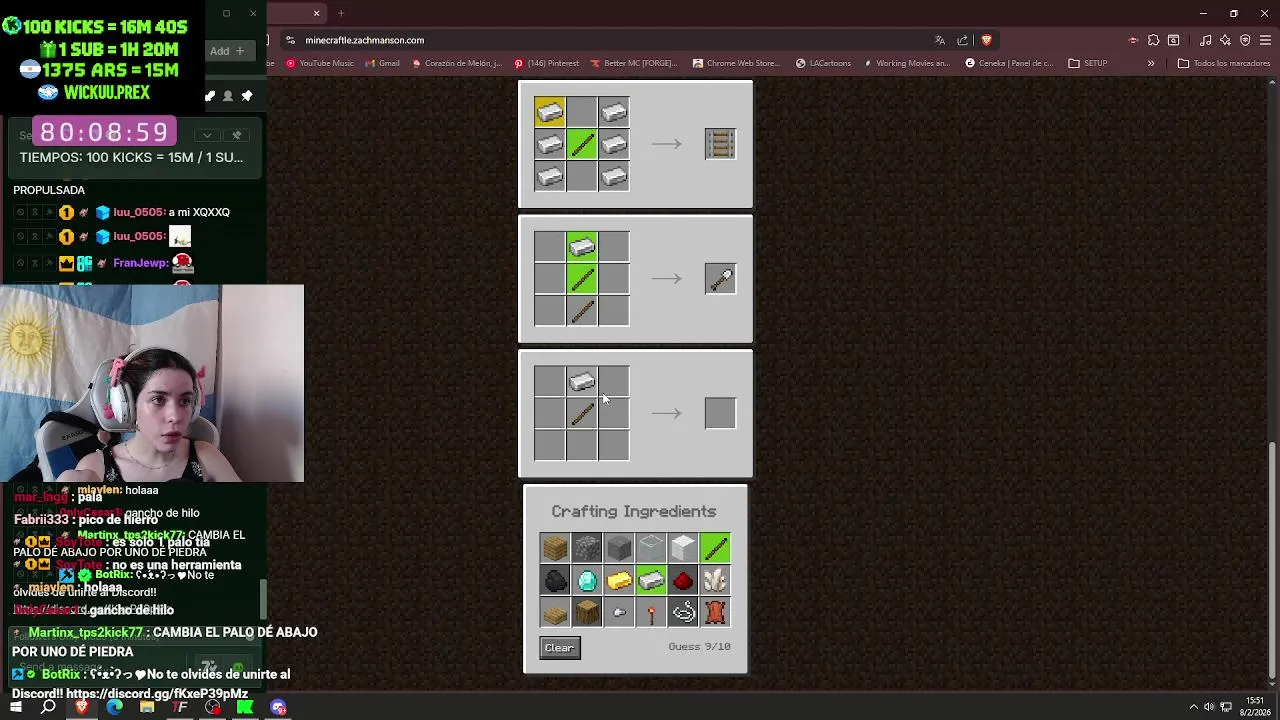Click page vertical scrollbar

click(x=1273, y=561)
